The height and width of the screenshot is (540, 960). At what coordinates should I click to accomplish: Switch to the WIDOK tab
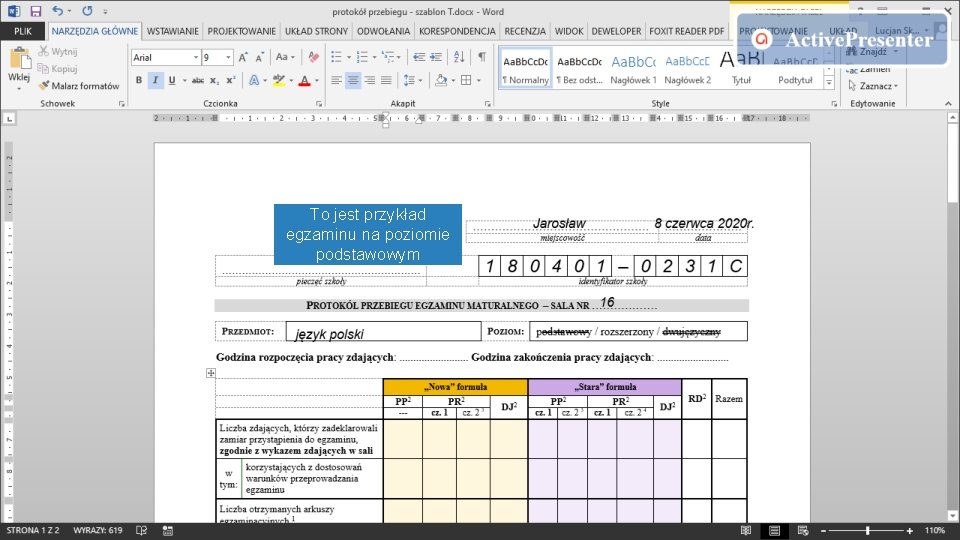569,31
